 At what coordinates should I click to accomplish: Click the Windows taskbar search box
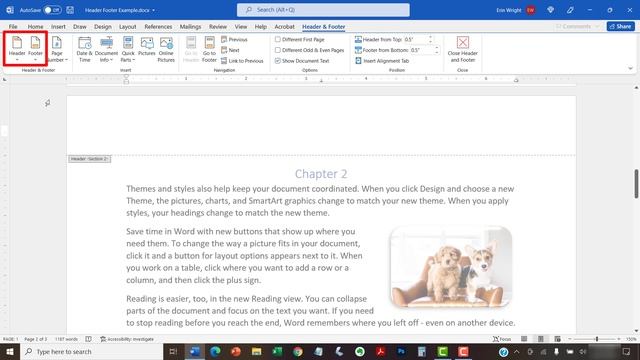[91, 351]
